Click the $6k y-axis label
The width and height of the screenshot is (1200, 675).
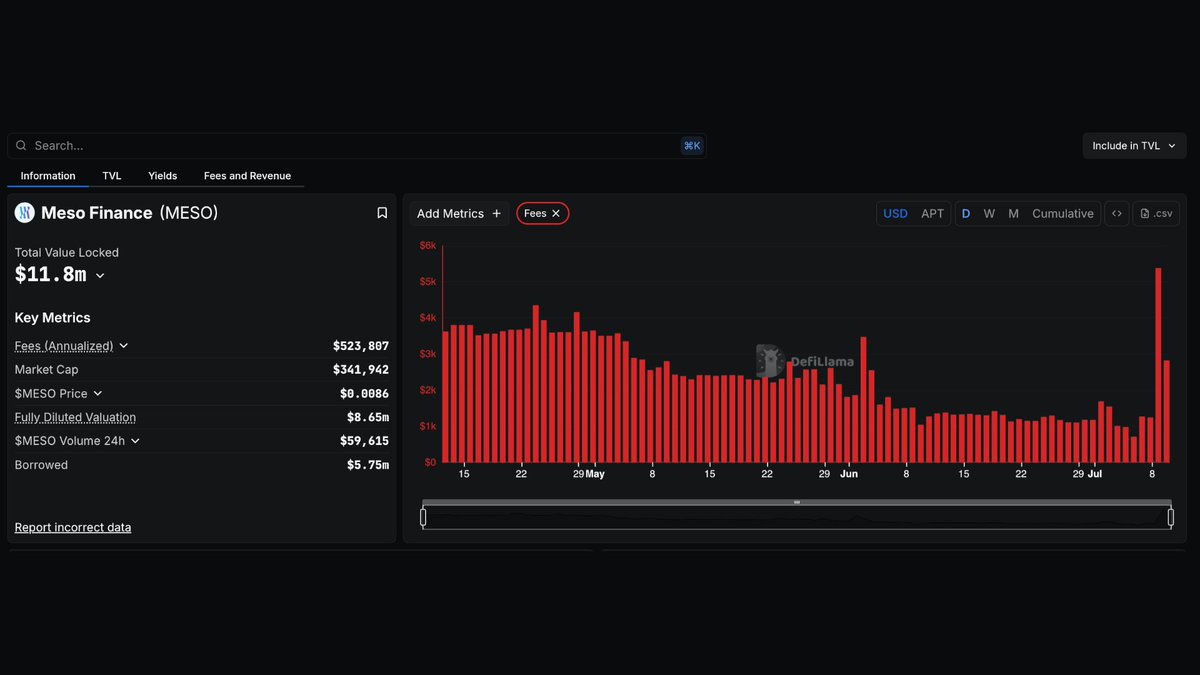point(427,245)
